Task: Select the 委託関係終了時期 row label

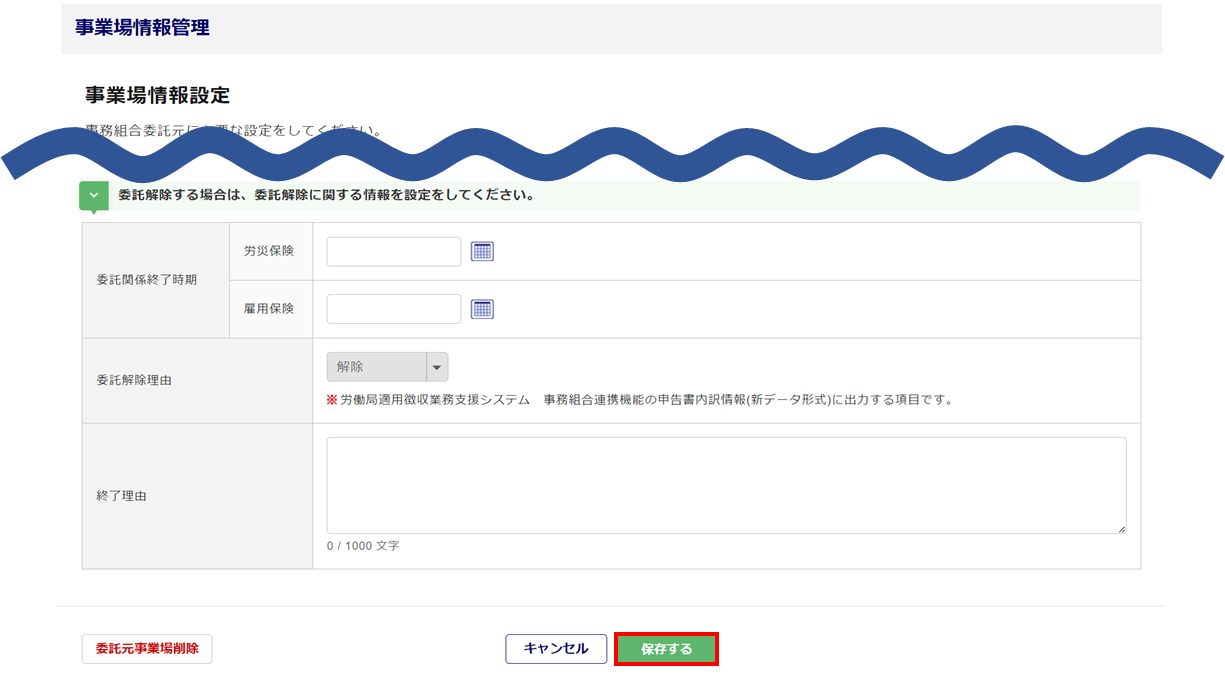Action: [147, 280]
